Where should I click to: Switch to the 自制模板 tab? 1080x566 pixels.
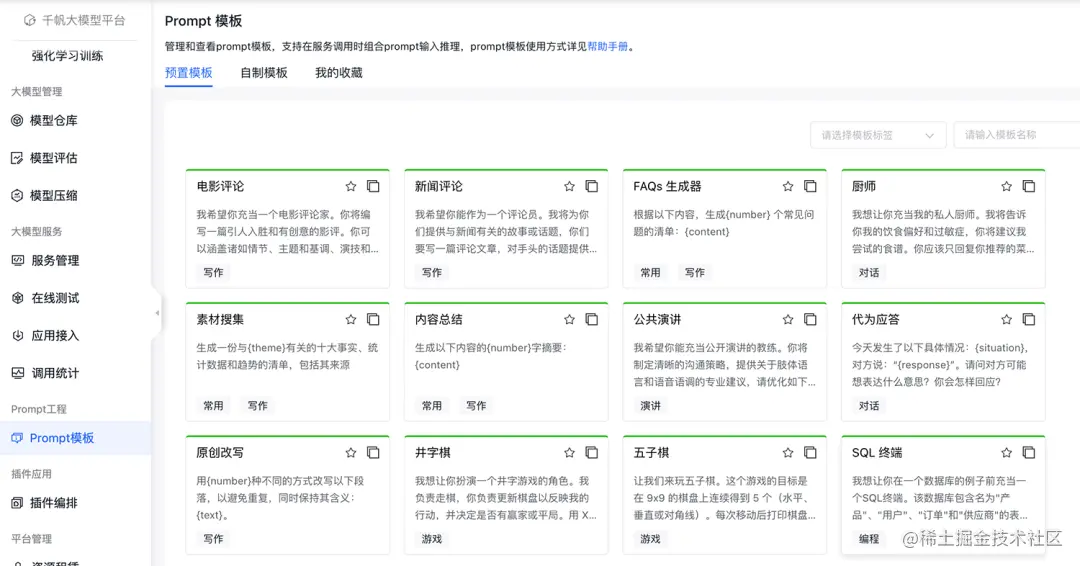click(264, 72)
